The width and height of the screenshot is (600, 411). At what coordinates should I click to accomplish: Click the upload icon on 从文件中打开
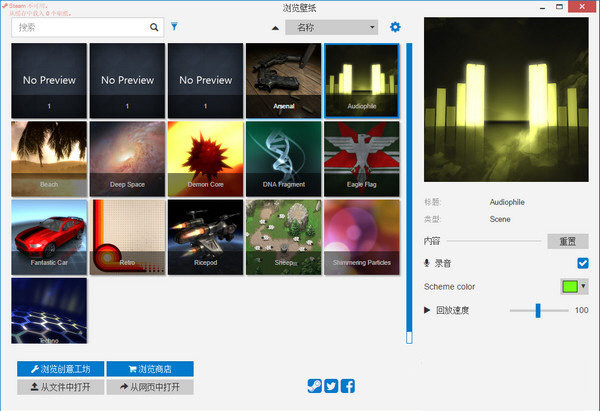(x=34, y=387)
